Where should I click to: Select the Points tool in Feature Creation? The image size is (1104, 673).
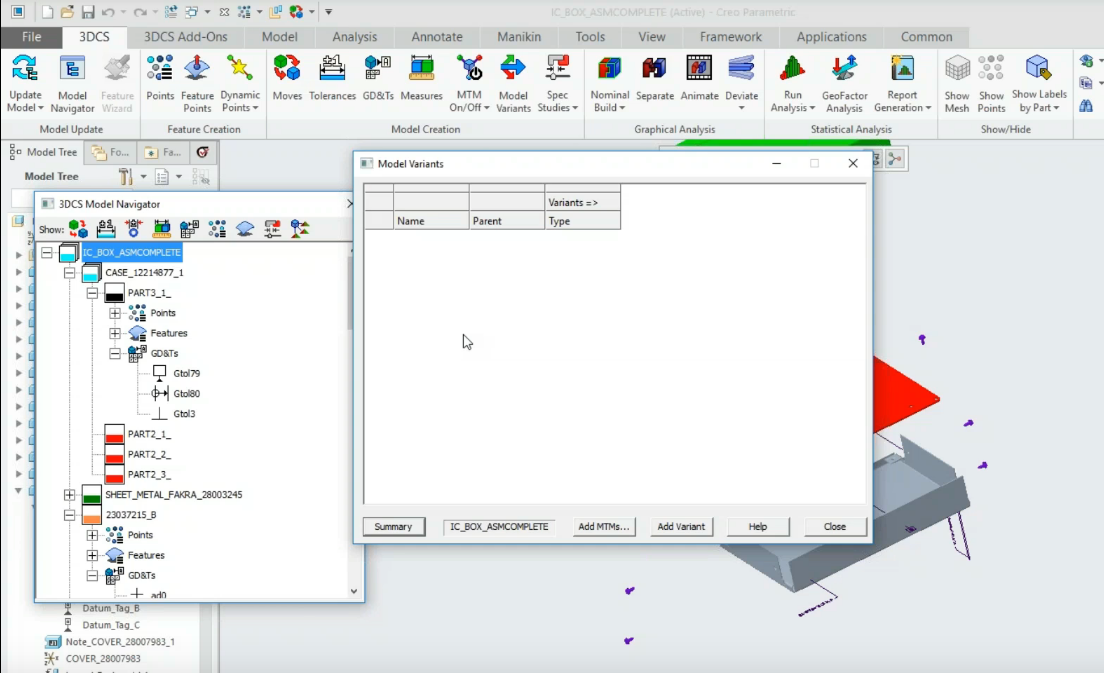coord(160,70)
